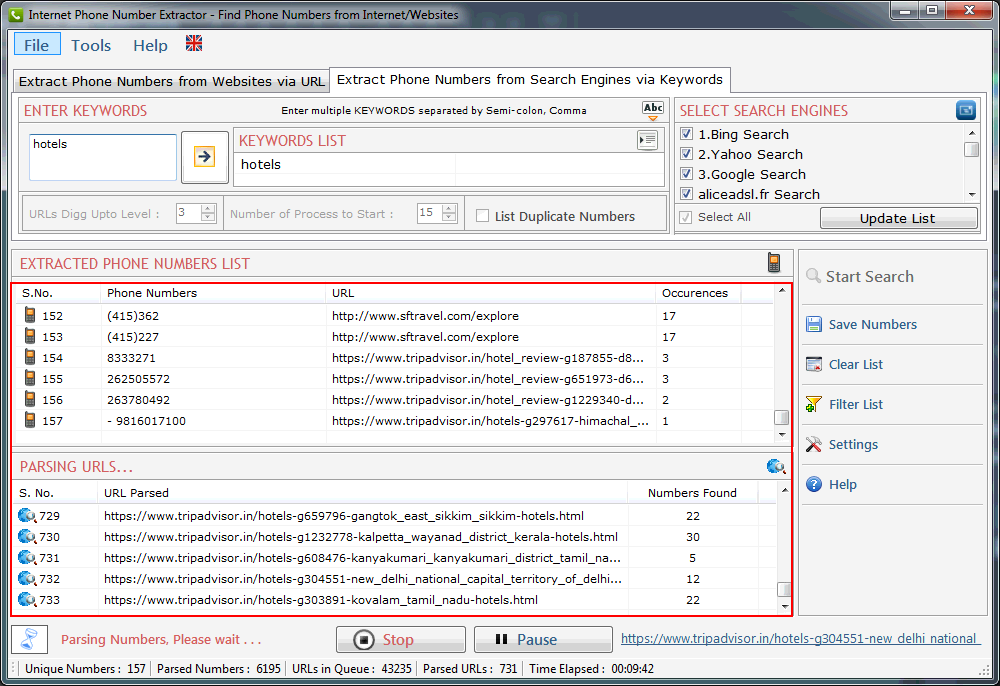
Task: Click the Abc keyword options icon
Action: pos(653,110)
